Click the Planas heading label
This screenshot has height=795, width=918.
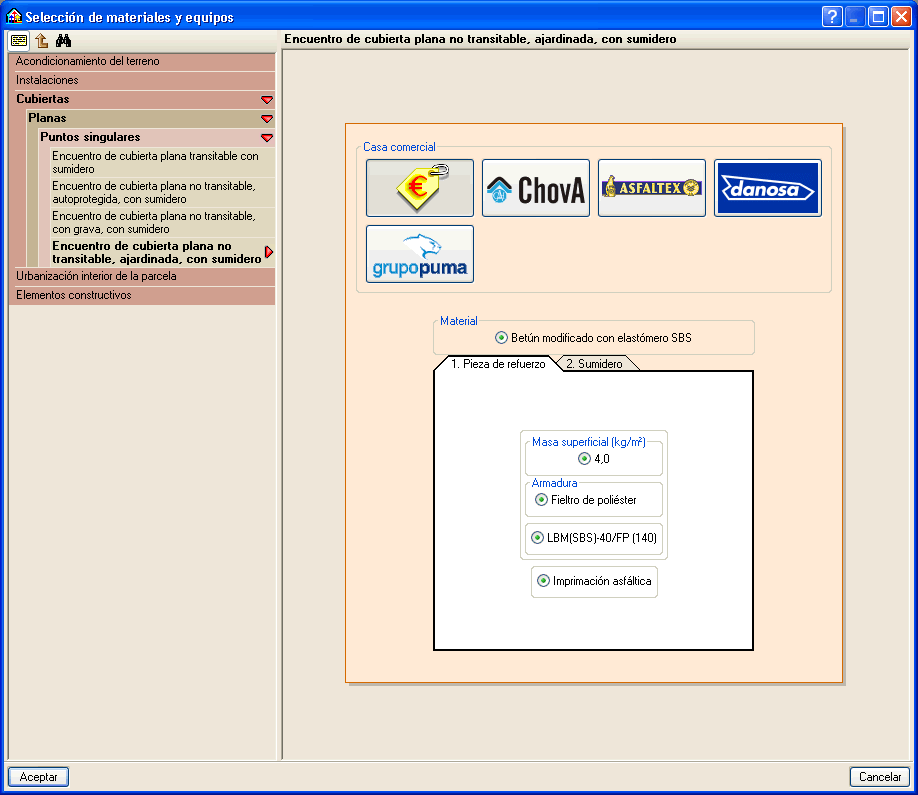(47, 118)
